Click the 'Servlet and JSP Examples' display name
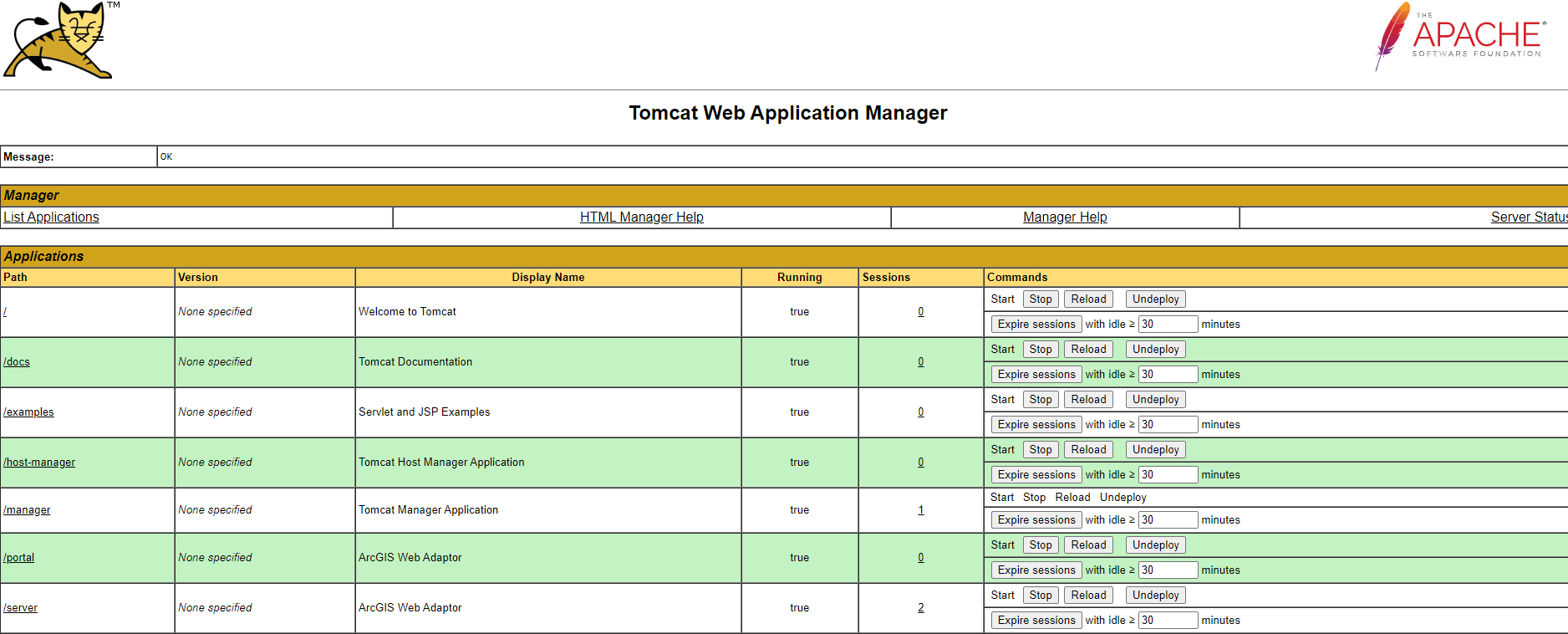Viewport: 1568px width, 634px height. click(425, 412)
